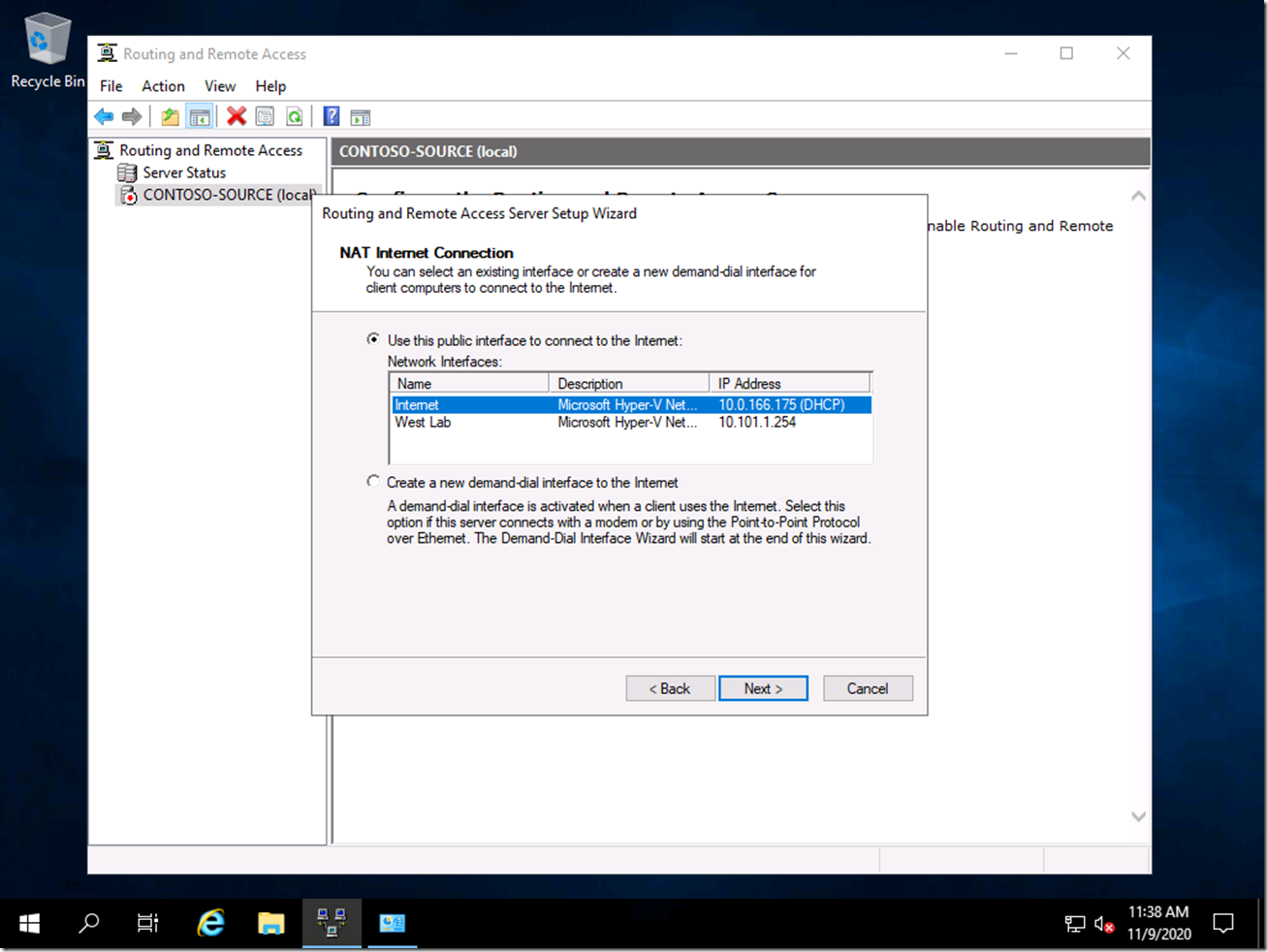1268x952 pixels.
Task: Open the View menu
Action: [x=220, y=86]
